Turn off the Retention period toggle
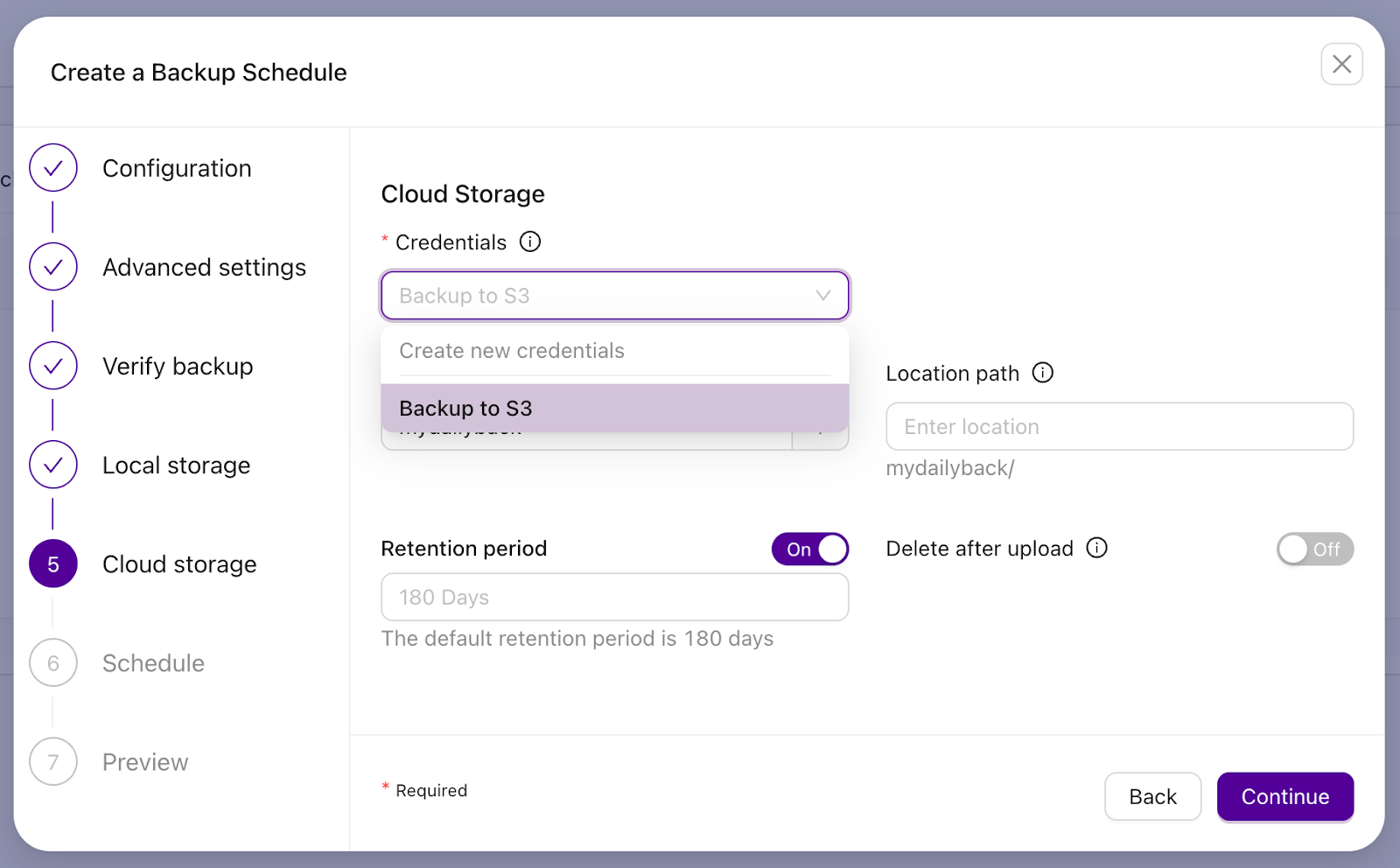 (x=810, y=549)
